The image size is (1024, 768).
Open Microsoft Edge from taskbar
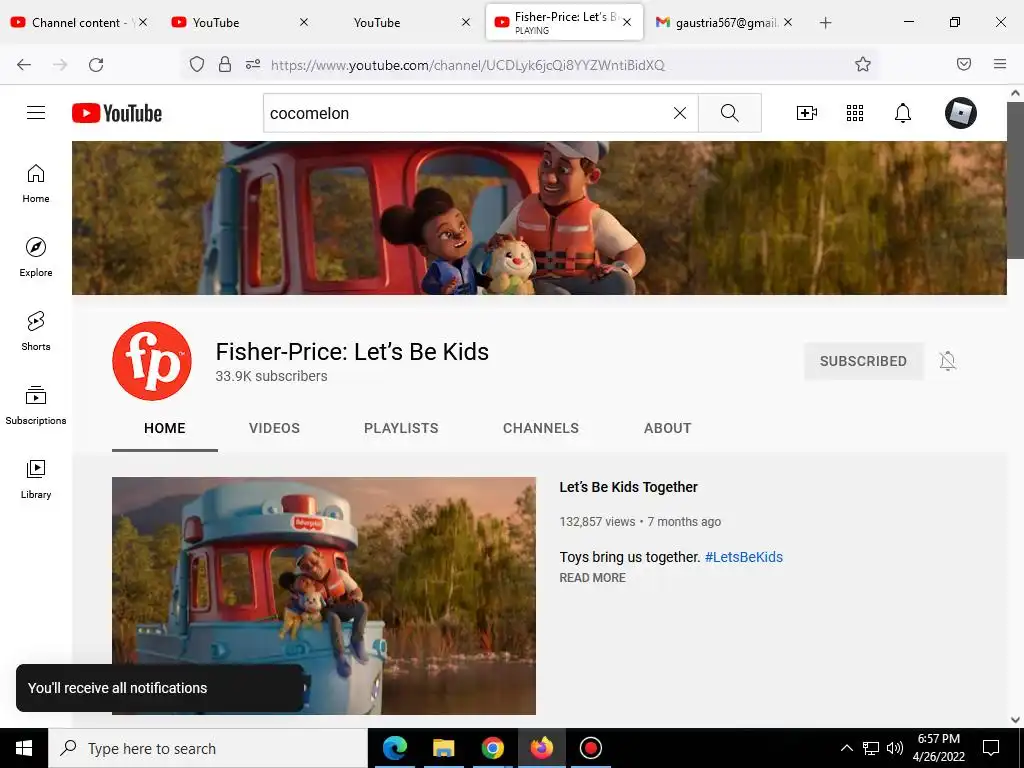394,748
